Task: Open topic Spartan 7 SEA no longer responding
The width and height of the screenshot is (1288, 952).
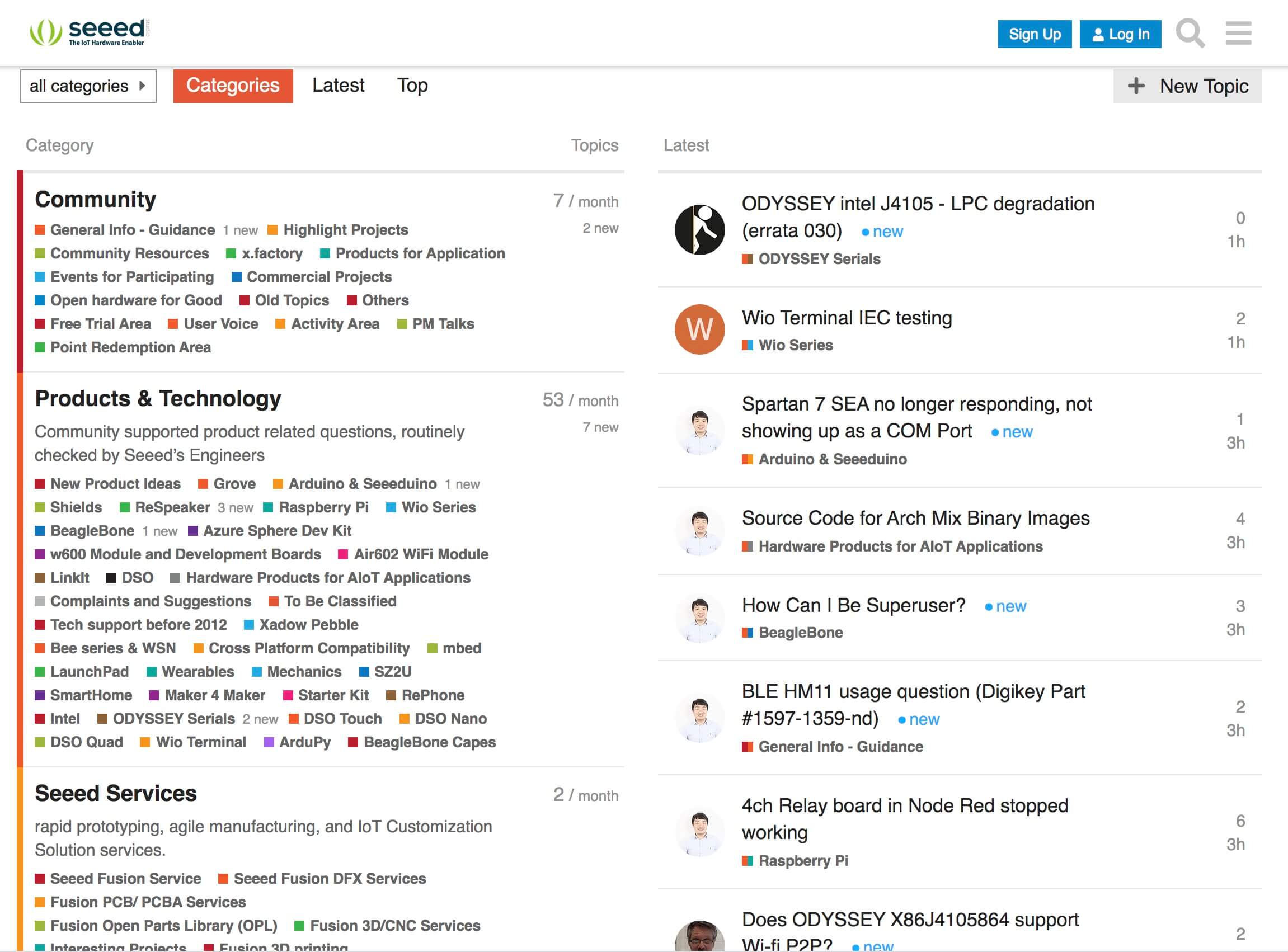Action: pyautogui.click(x=916, y=418)
